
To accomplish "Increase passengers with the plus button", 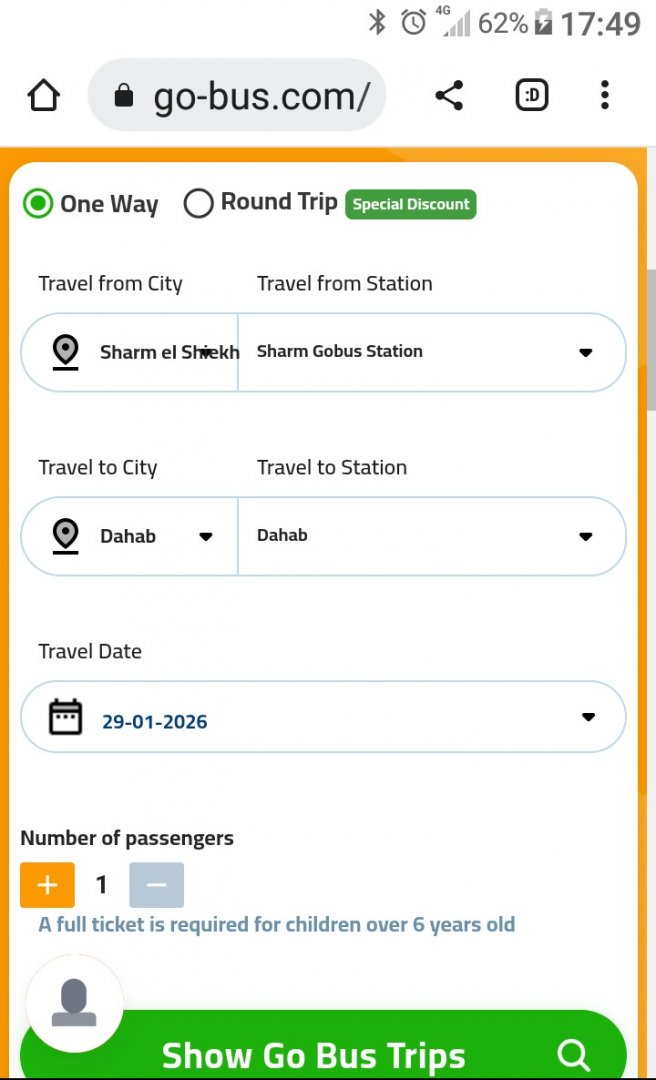I will coord(47,885).
